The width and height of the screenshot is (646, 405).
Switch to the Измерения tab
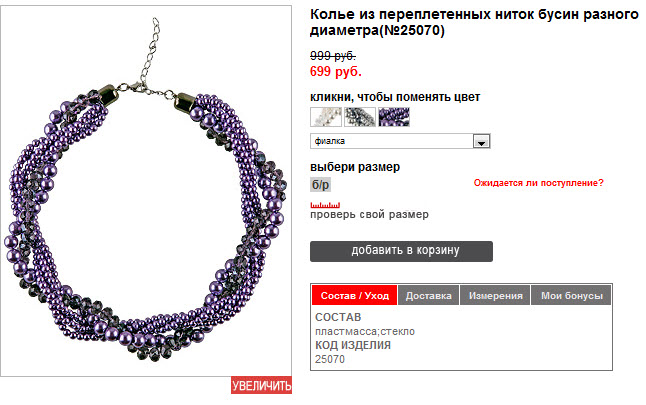click(x=495, y=295)
